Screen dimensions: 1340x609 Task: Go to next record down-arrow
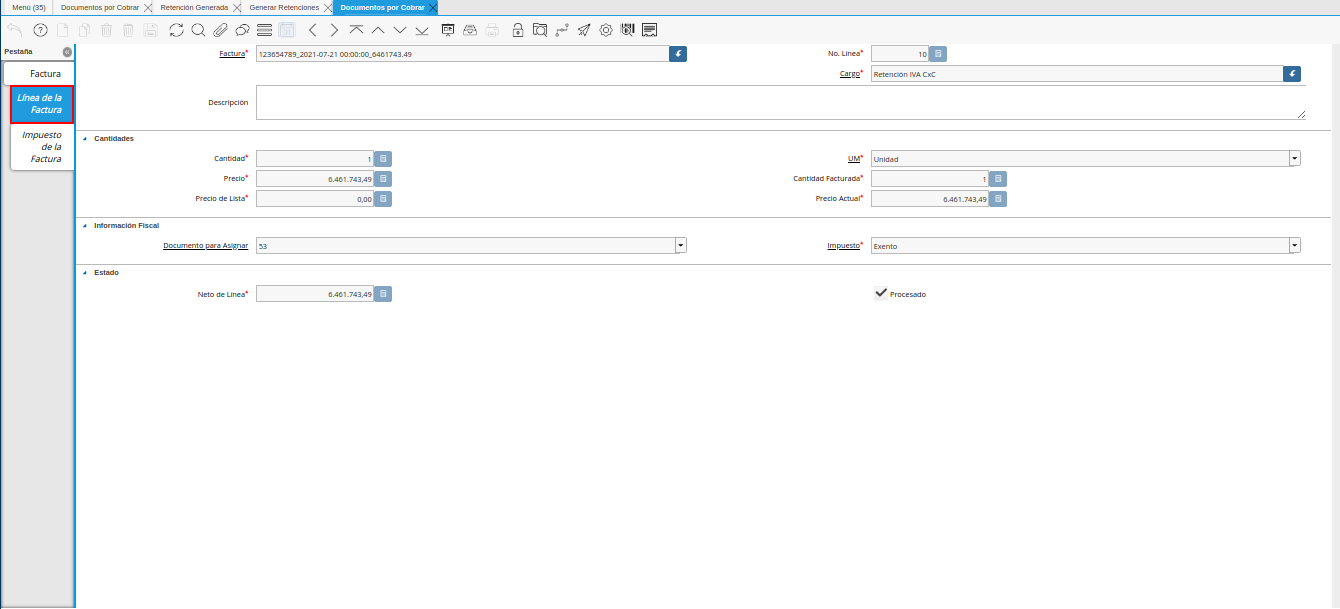point(400,30)
